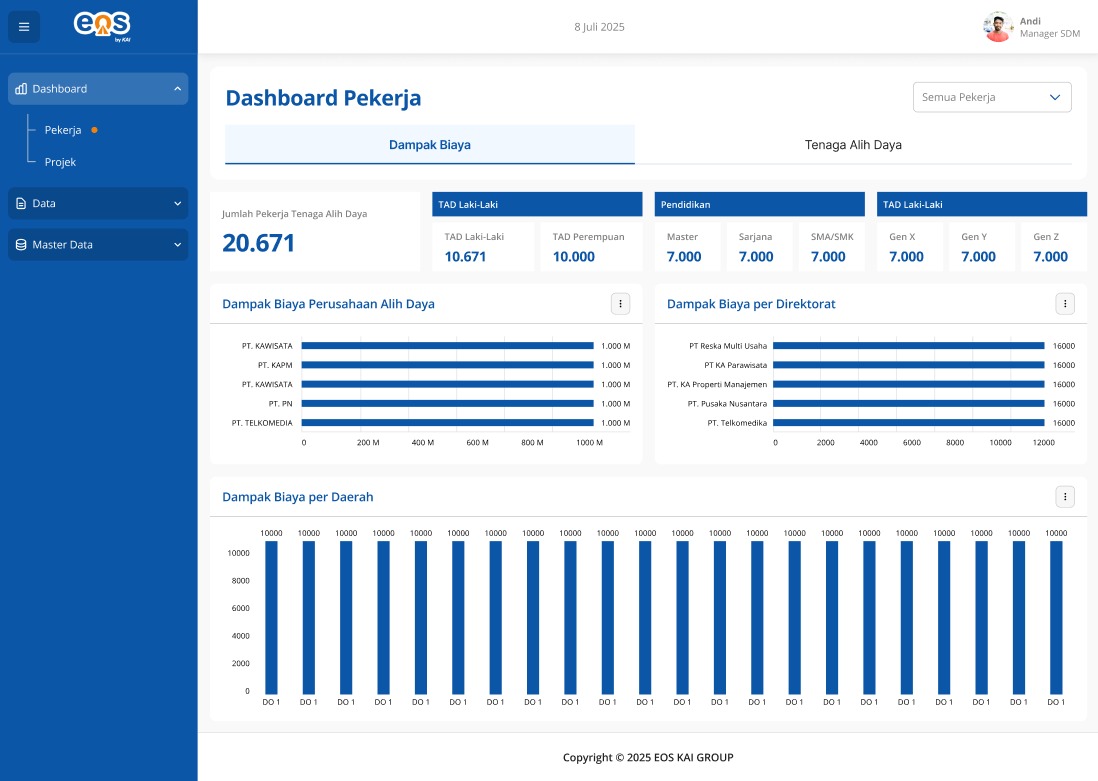Click the Dashboard Pekerja heading
This screenshot has width=1098, height=781.
pos(324,98)
